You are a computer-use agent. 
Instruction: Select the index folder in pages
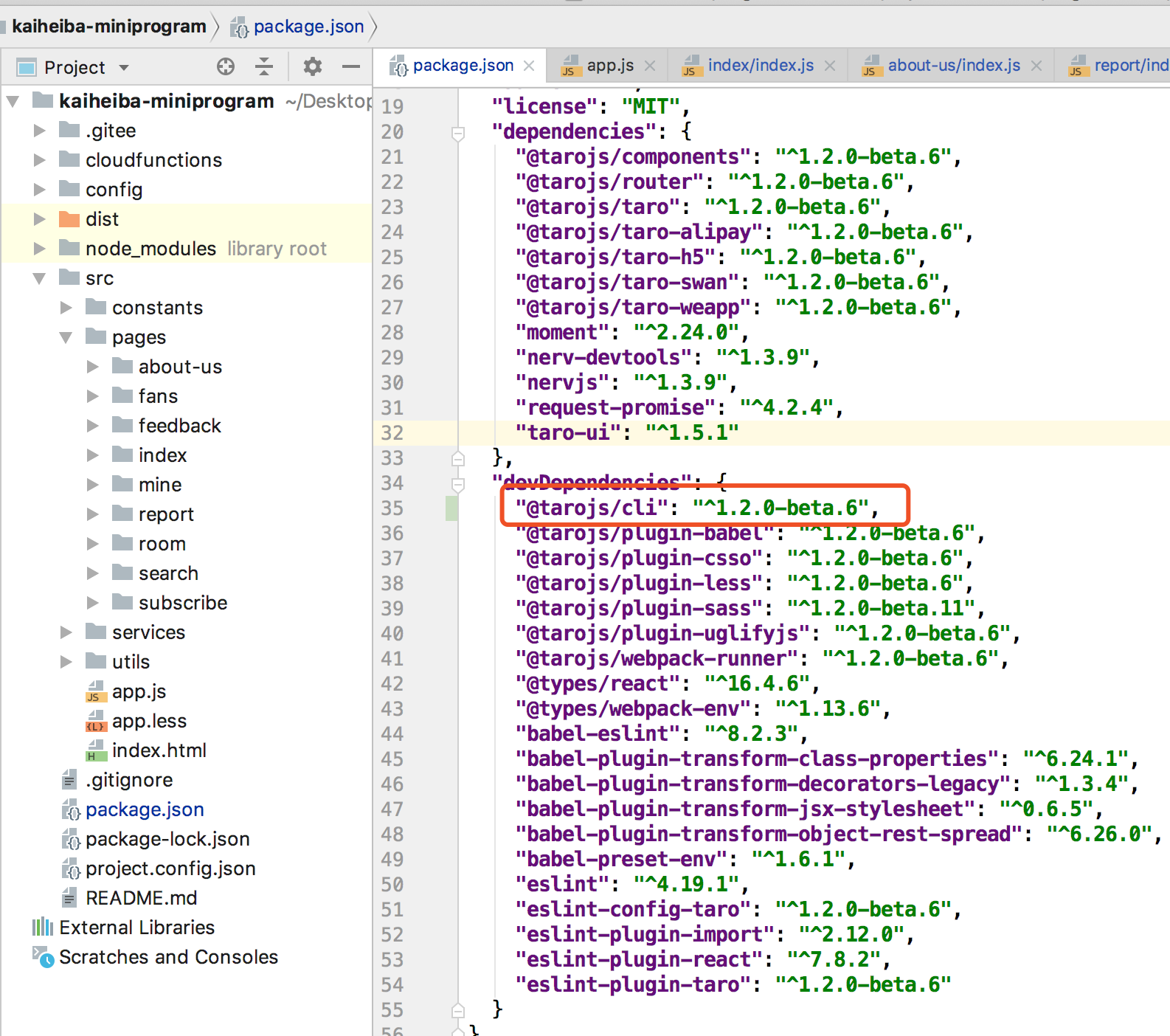(162, 455)
